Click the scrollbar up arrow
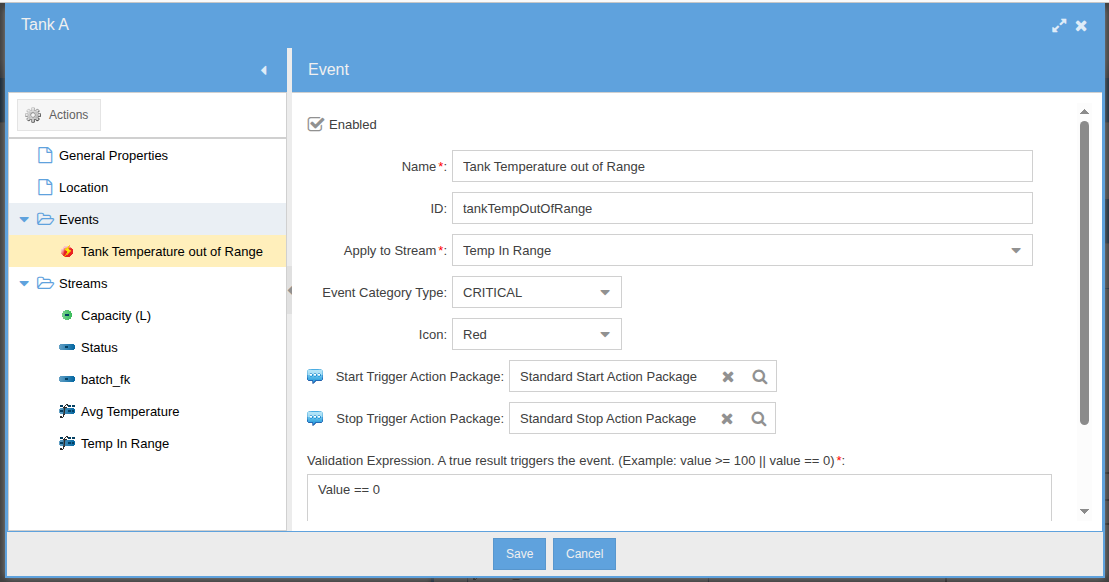Image resolution: width=1109 pixels, height=582 pixels. tap(1084, 112)
